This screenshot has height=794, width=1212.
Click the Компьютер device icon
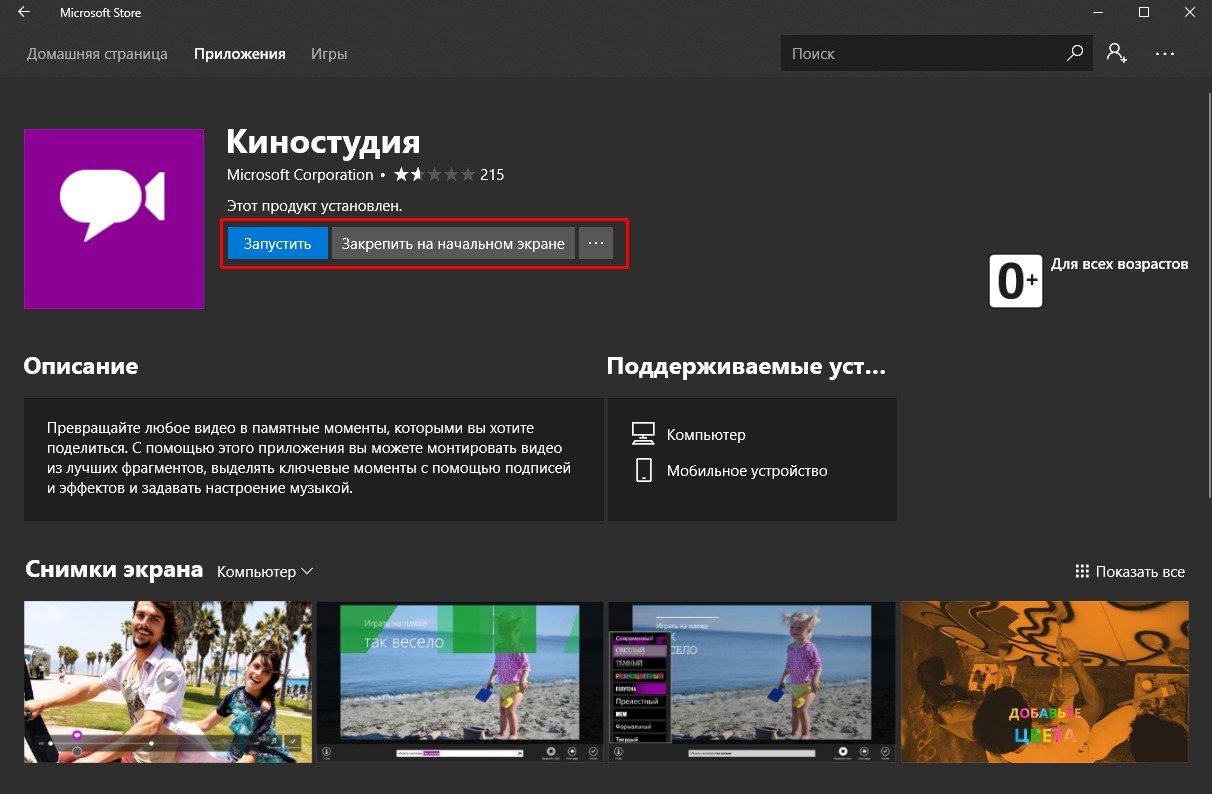point(643,434)
